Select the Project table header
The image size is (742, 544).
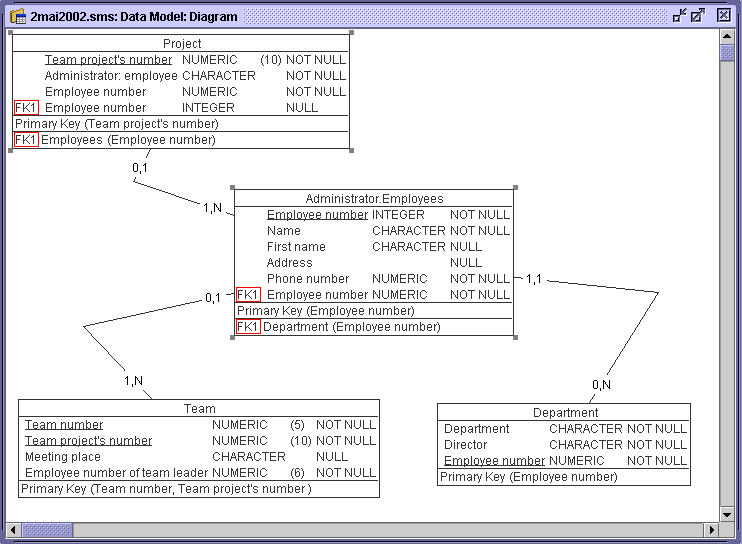[182, 44]
